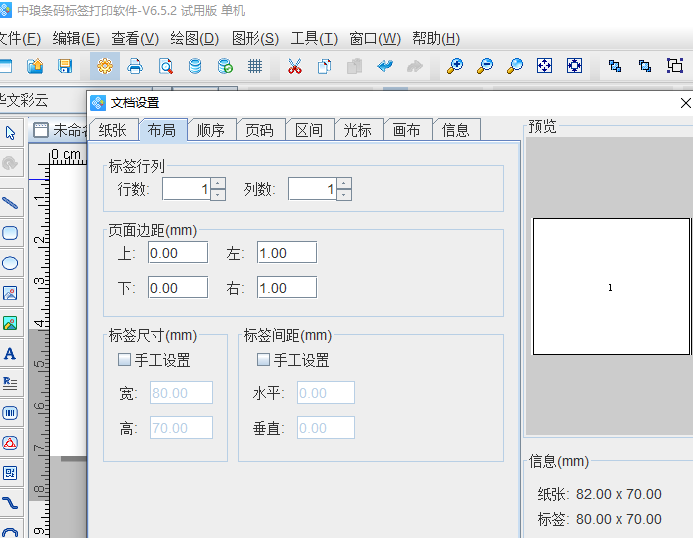
Task: Click the right margin input field
Action: (287, 287)
